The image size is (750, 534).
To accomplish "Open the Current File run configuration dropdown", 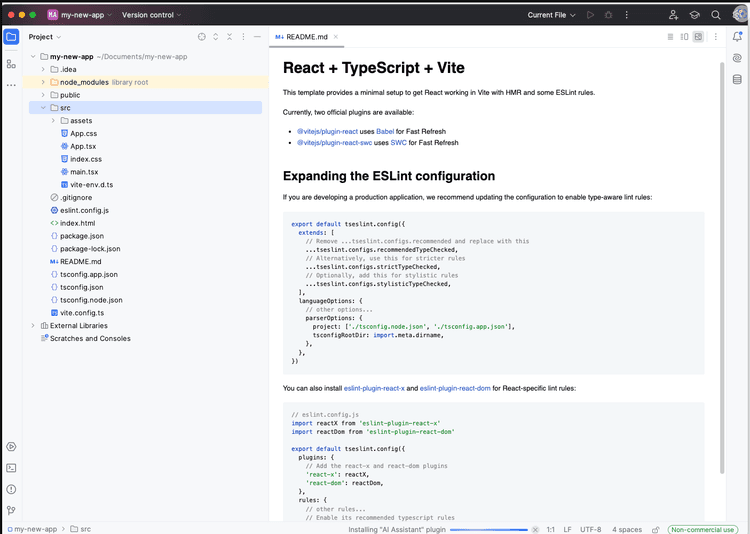I will click(552, 15).
